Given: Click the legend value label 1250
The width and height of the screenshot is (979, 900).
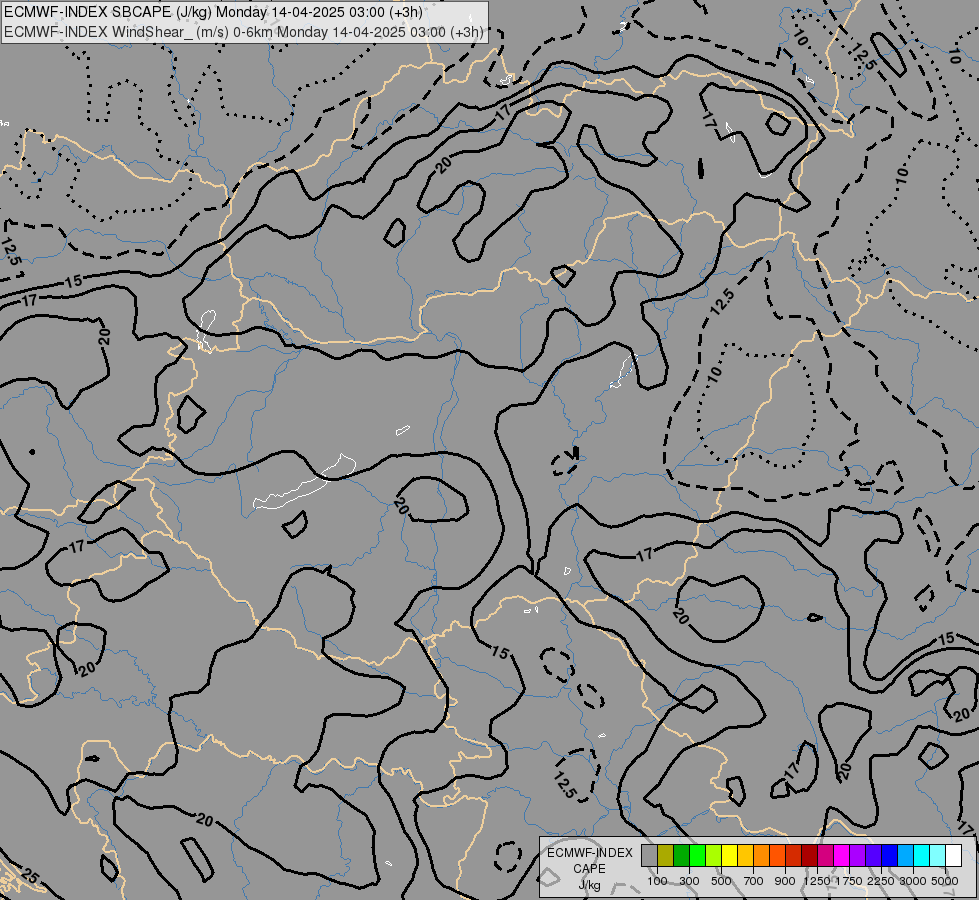Looking at the screenshot, I should (817, 881).
